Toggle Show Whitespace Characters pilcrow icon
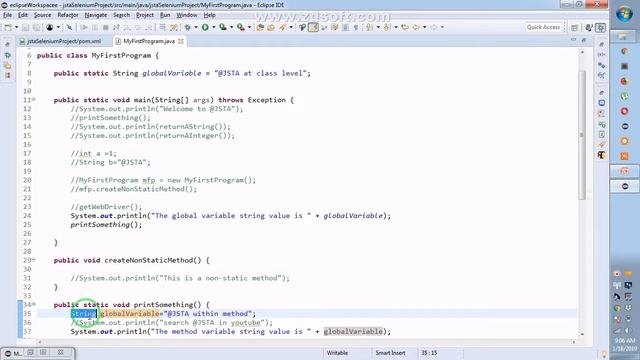640x360 pixels. pos(356,27)
